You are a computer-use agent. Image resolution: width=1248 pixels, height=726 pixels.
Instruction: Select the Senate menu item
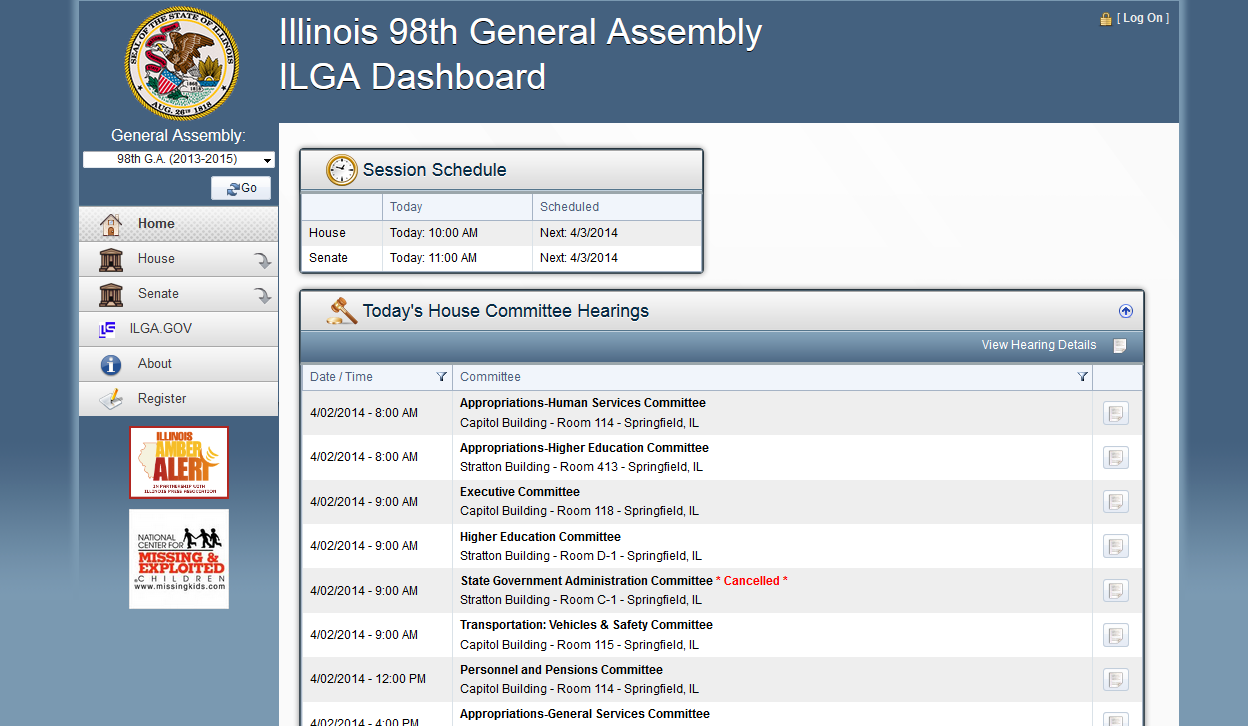179,294
